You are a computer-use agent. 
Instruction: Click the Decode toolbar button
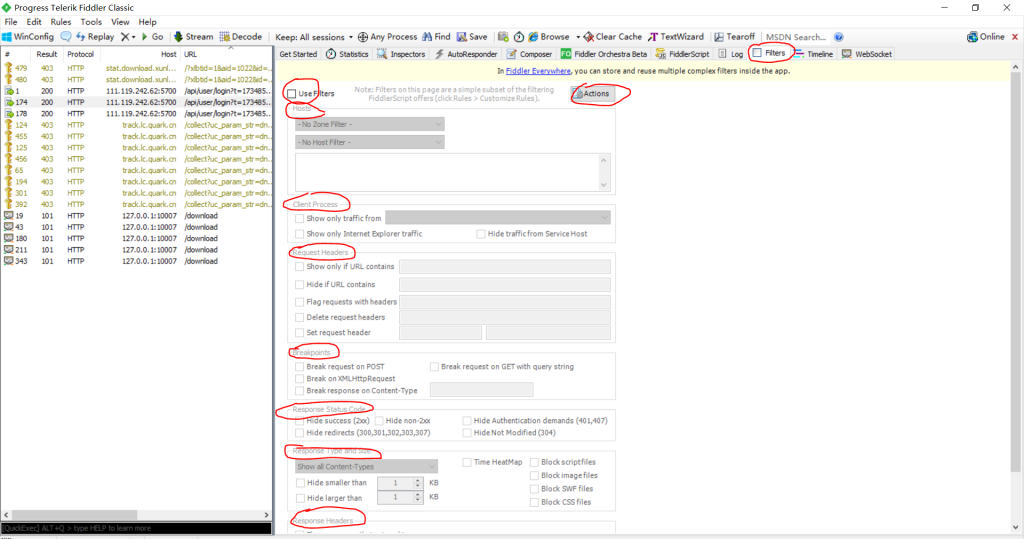click(239, 37)
